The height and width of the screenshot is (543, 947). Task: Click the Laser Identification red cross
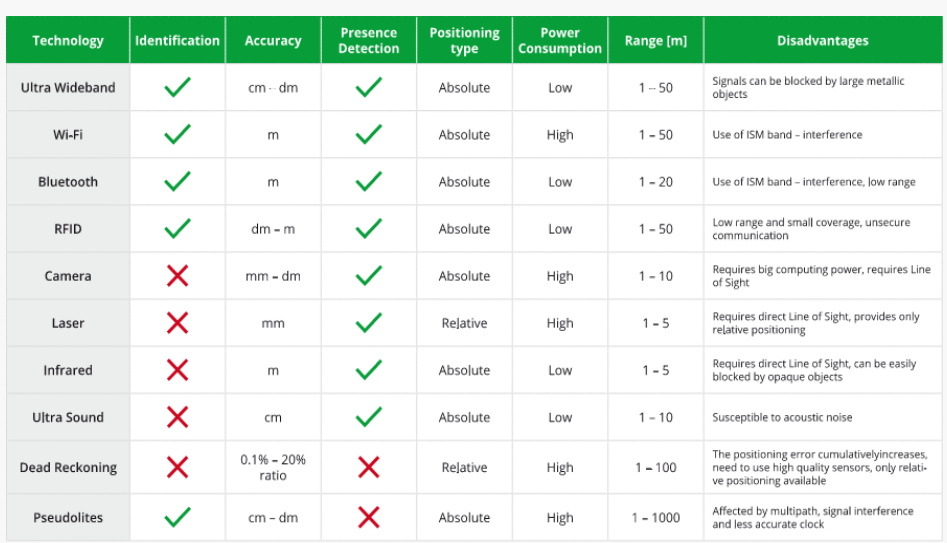point(177,323)
